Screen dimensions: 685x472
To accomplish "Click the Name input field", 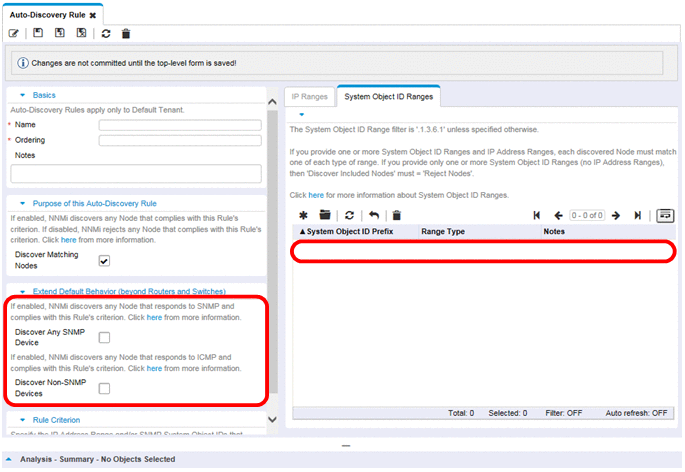I will click(x=180, y=125).
